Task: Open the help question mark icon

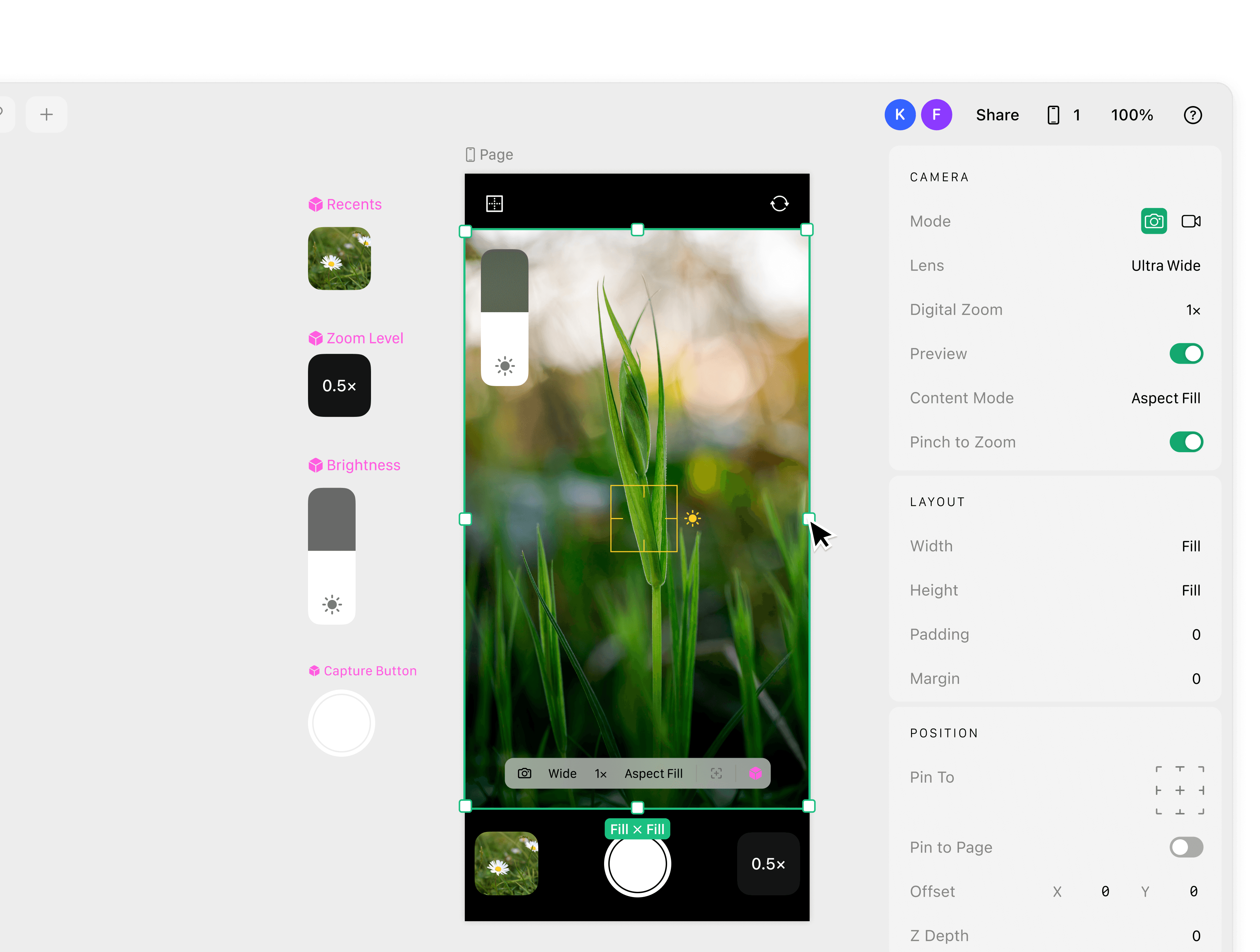Action: point(1193,115)
